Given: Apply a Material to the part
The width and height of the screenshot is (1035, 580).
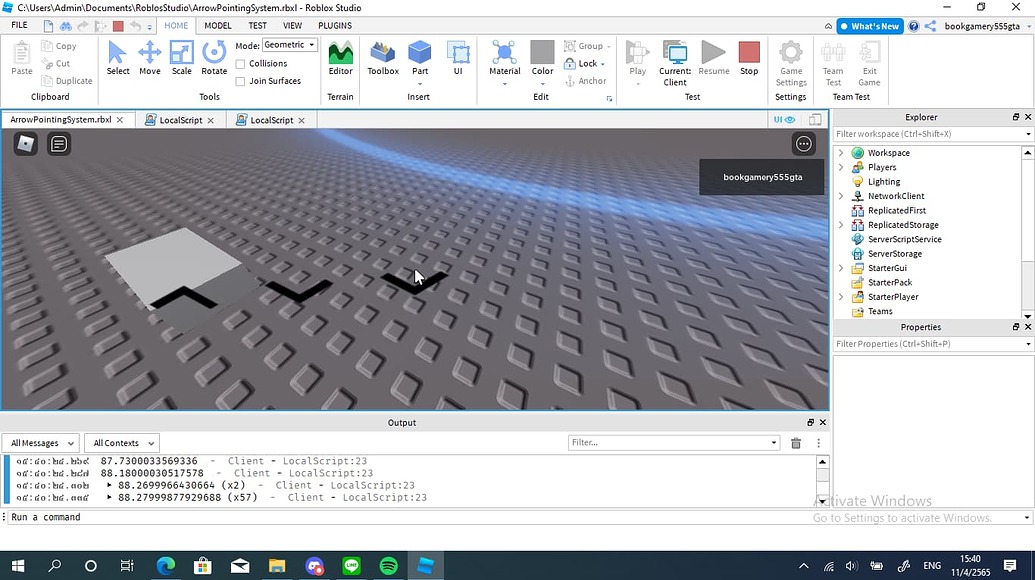Looking at the screenshot, I should (x=504, y=62).
